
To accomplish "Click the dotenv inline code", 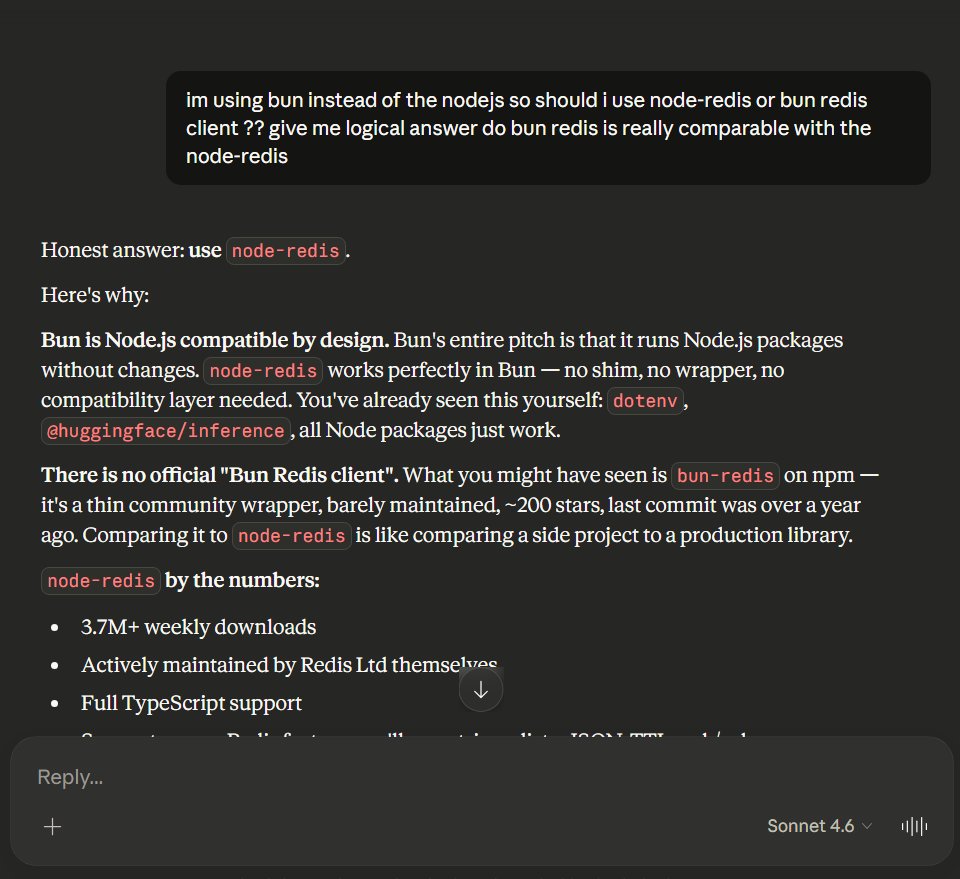I will click(x=645, y=401).
